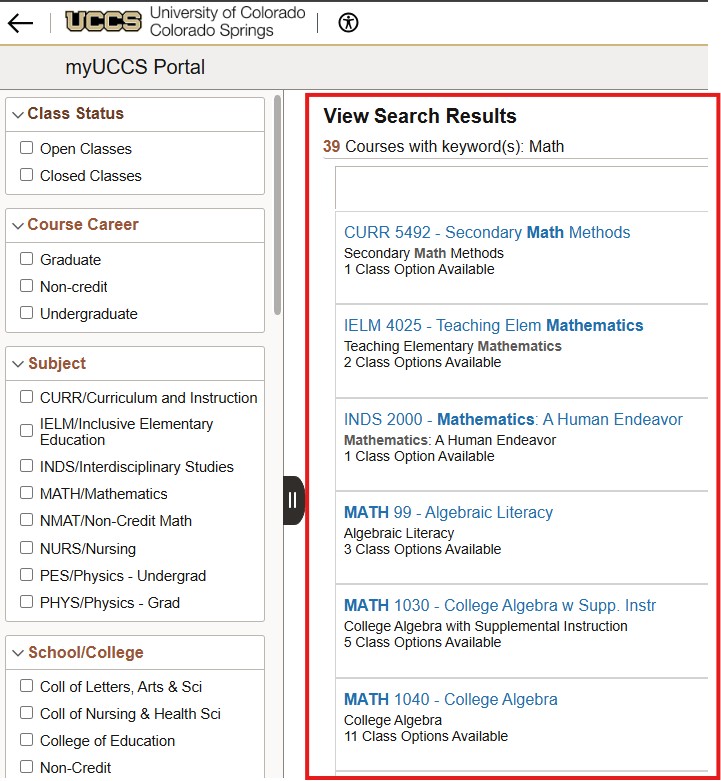Toggle the College of Education filter
The width and height of the screenshot is (721, 781).
pyautogui.click(x=27, y=740)
